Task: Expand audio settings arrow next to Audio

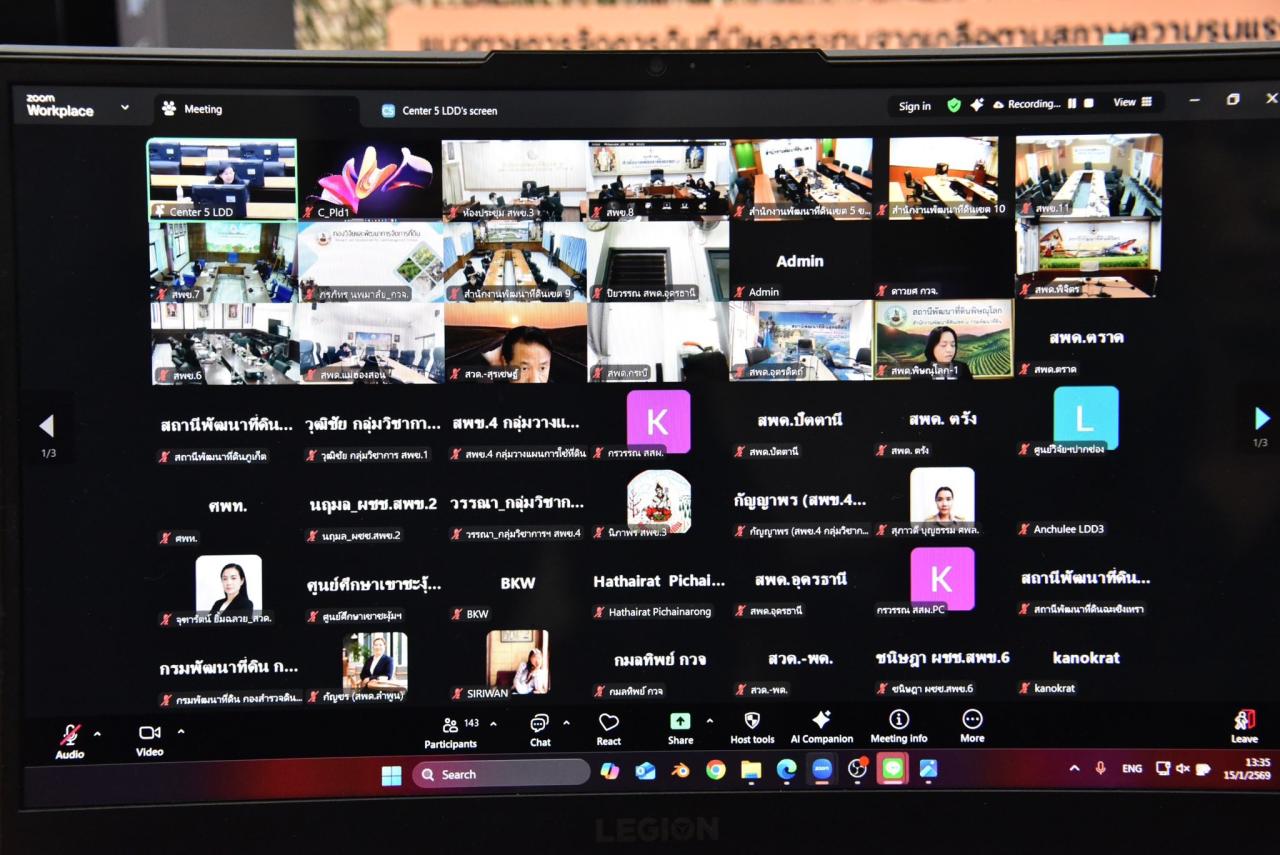Action: 97,734
